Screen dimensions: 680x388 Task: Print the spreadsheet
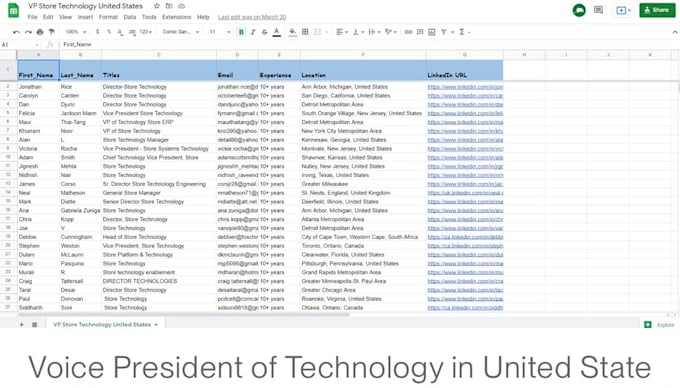coord(40,32)
